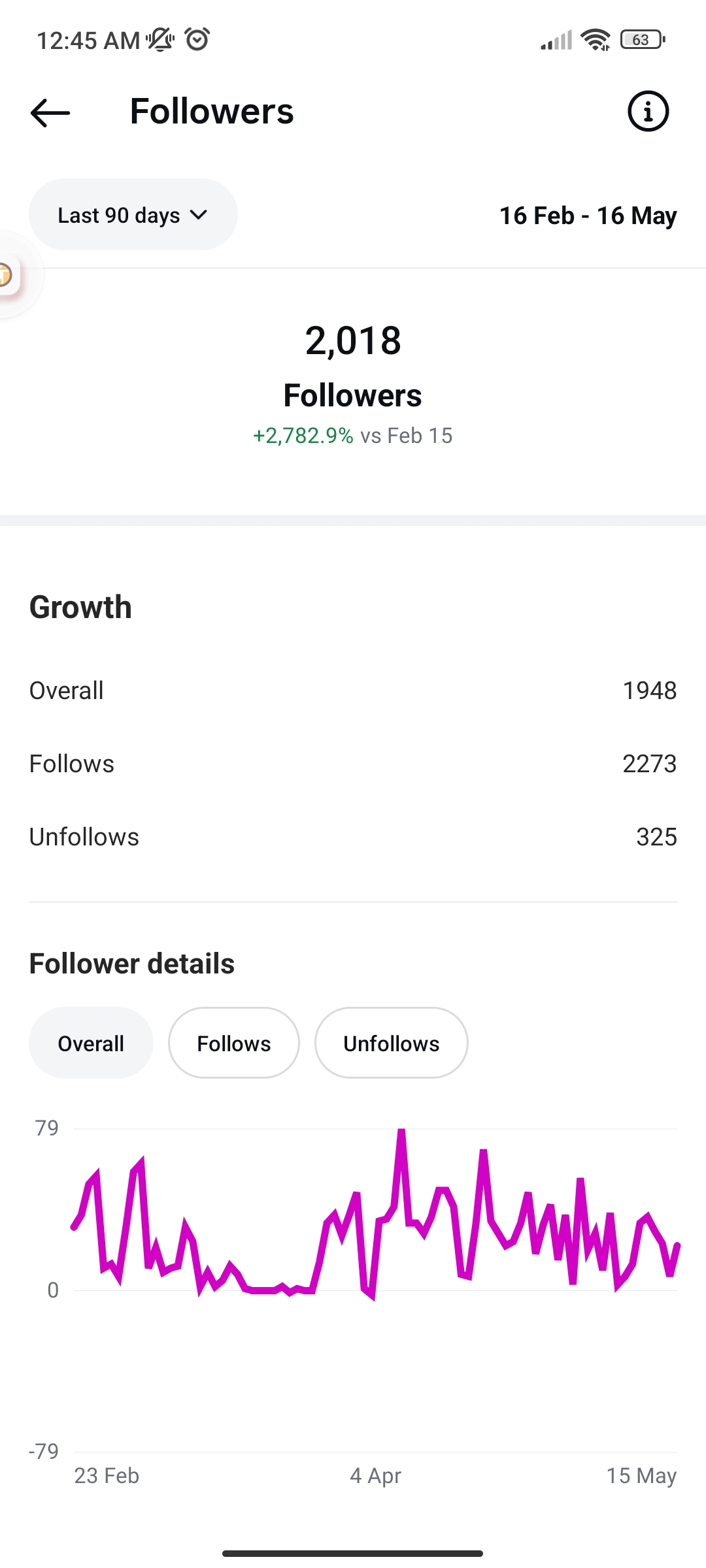Tap the muted notification bell icon

(160, 40)
